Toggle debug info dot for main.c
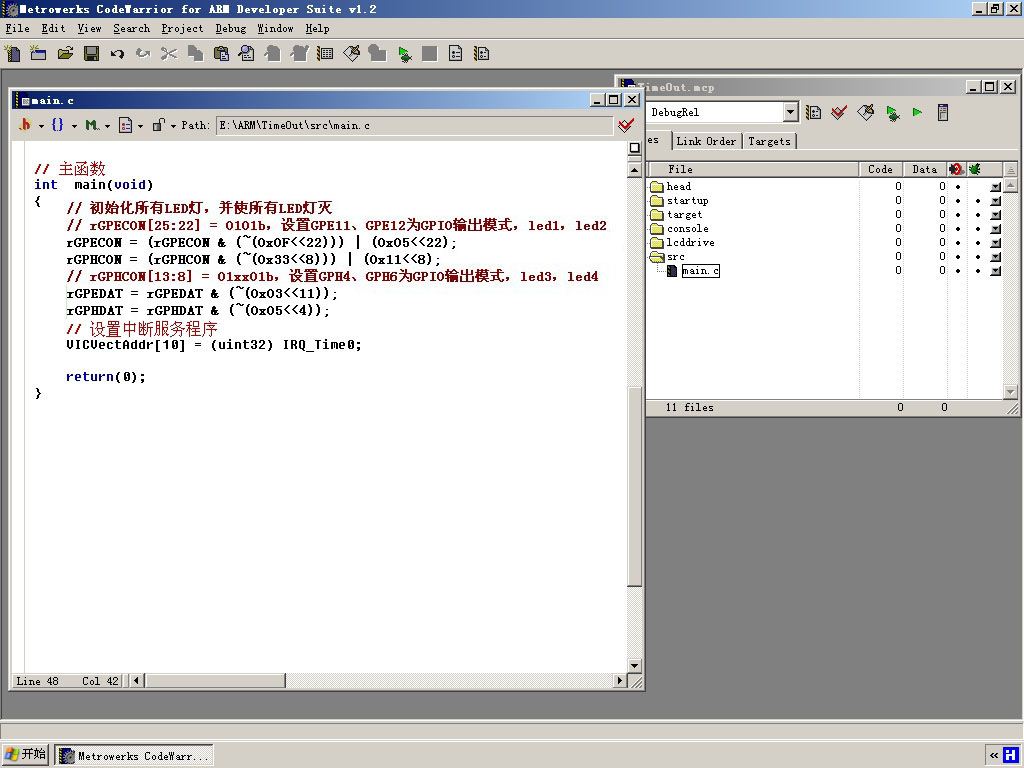This screenshot has width=1024, height=768. click(978, 270)
